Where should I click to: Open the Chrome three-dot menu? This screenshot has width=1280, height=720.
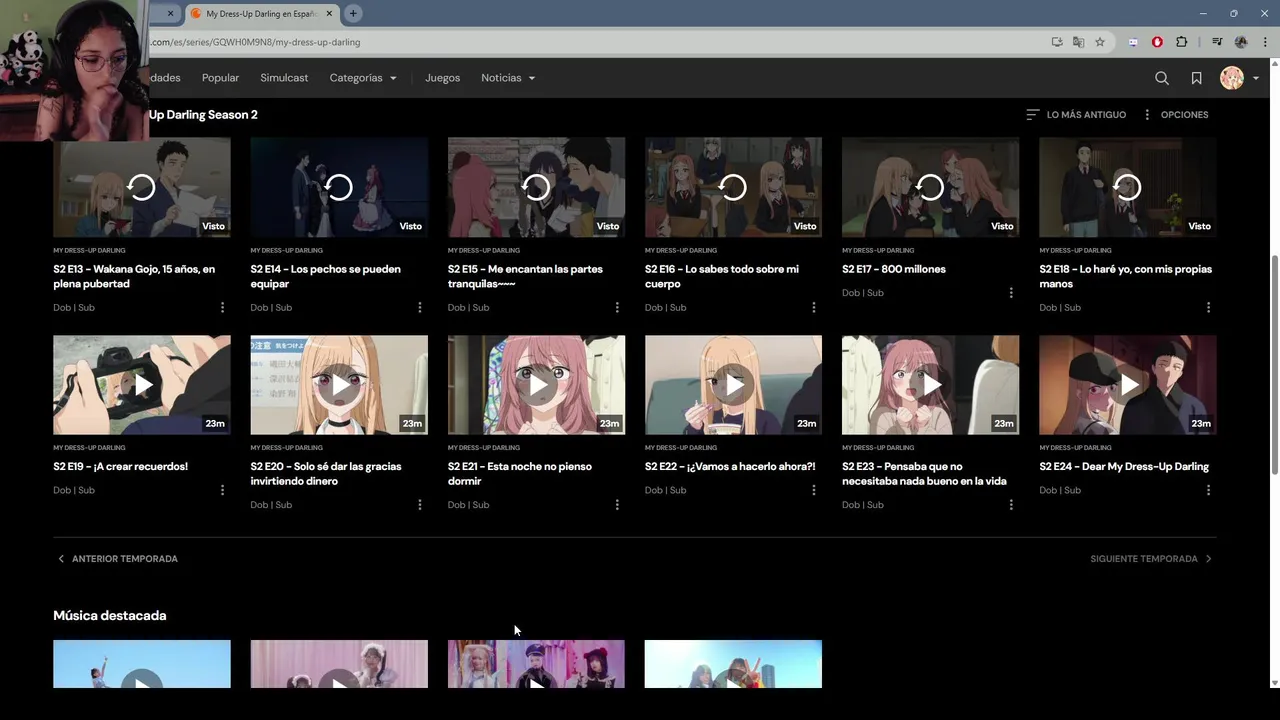coord(1264,42)
